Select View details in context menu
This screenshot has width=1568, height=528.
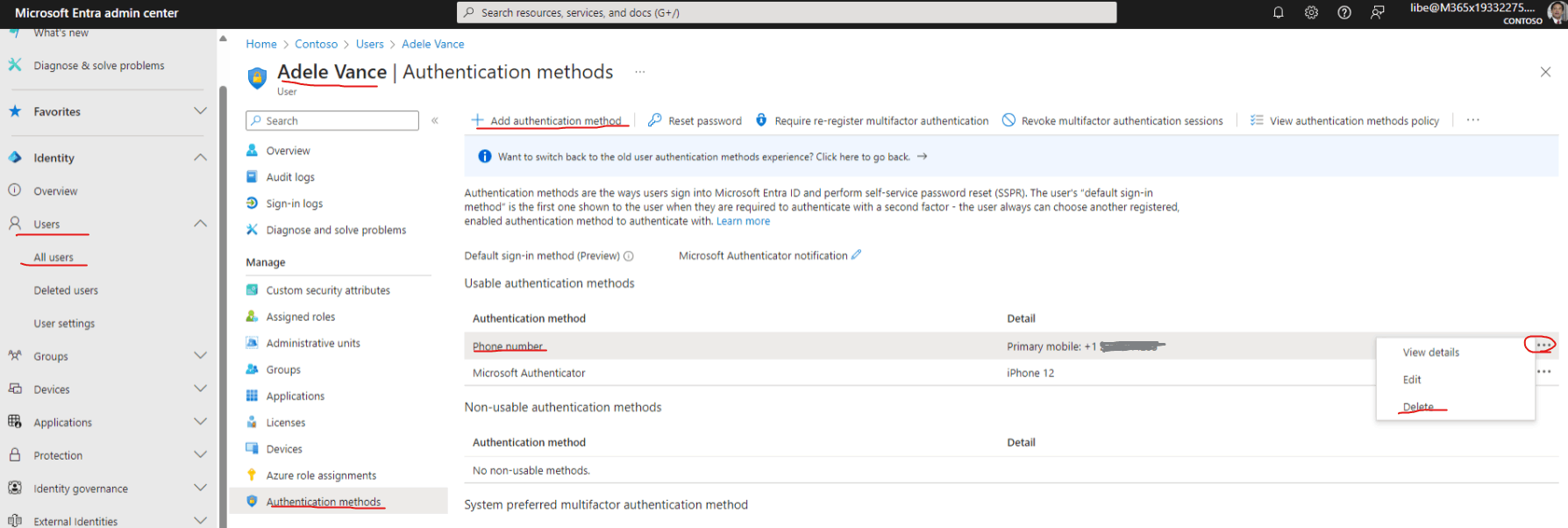(1430, 353)
